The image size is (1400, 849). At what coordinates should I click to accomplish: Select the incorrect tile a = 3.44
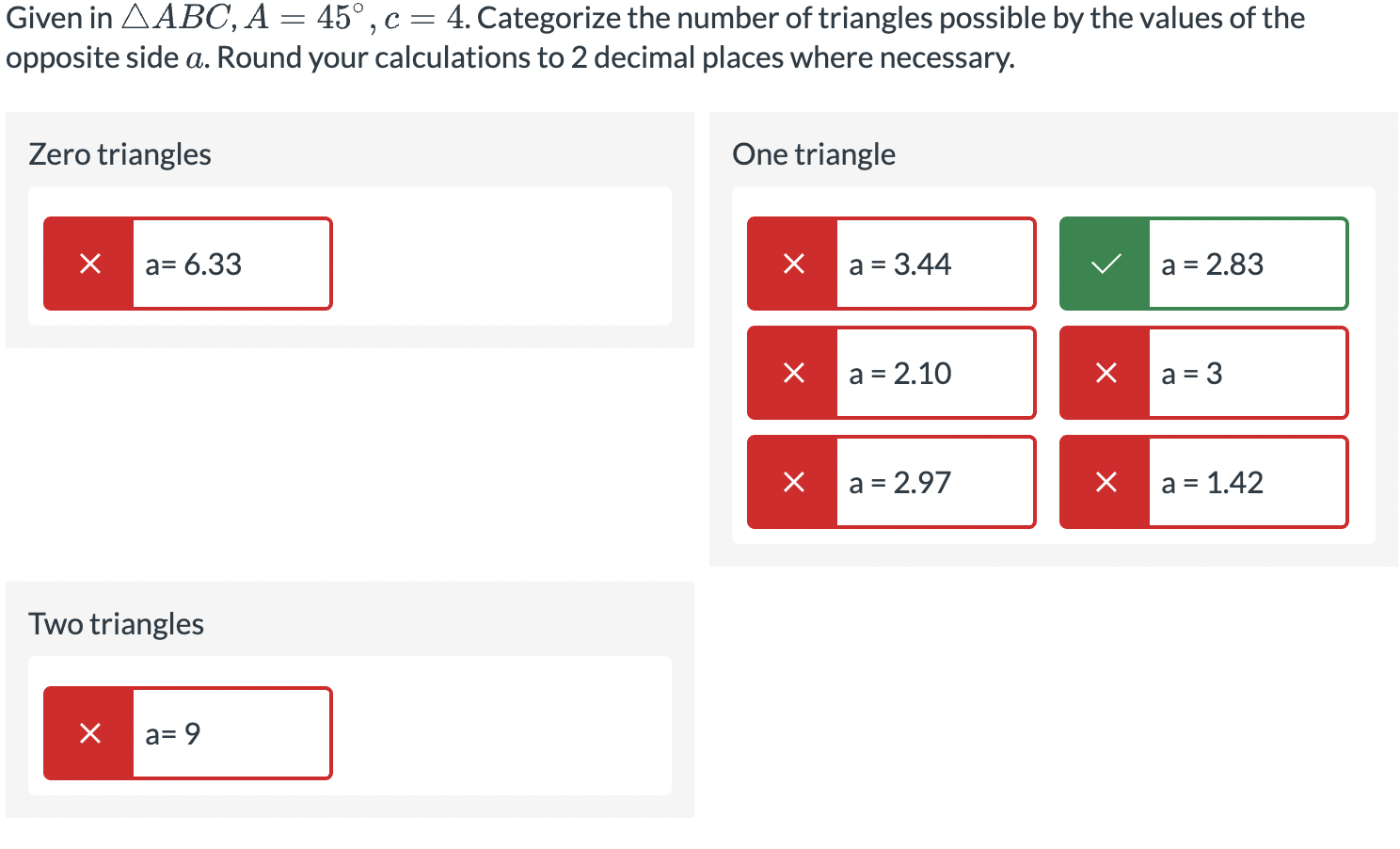pyautogui.click(x=899, y=264)
